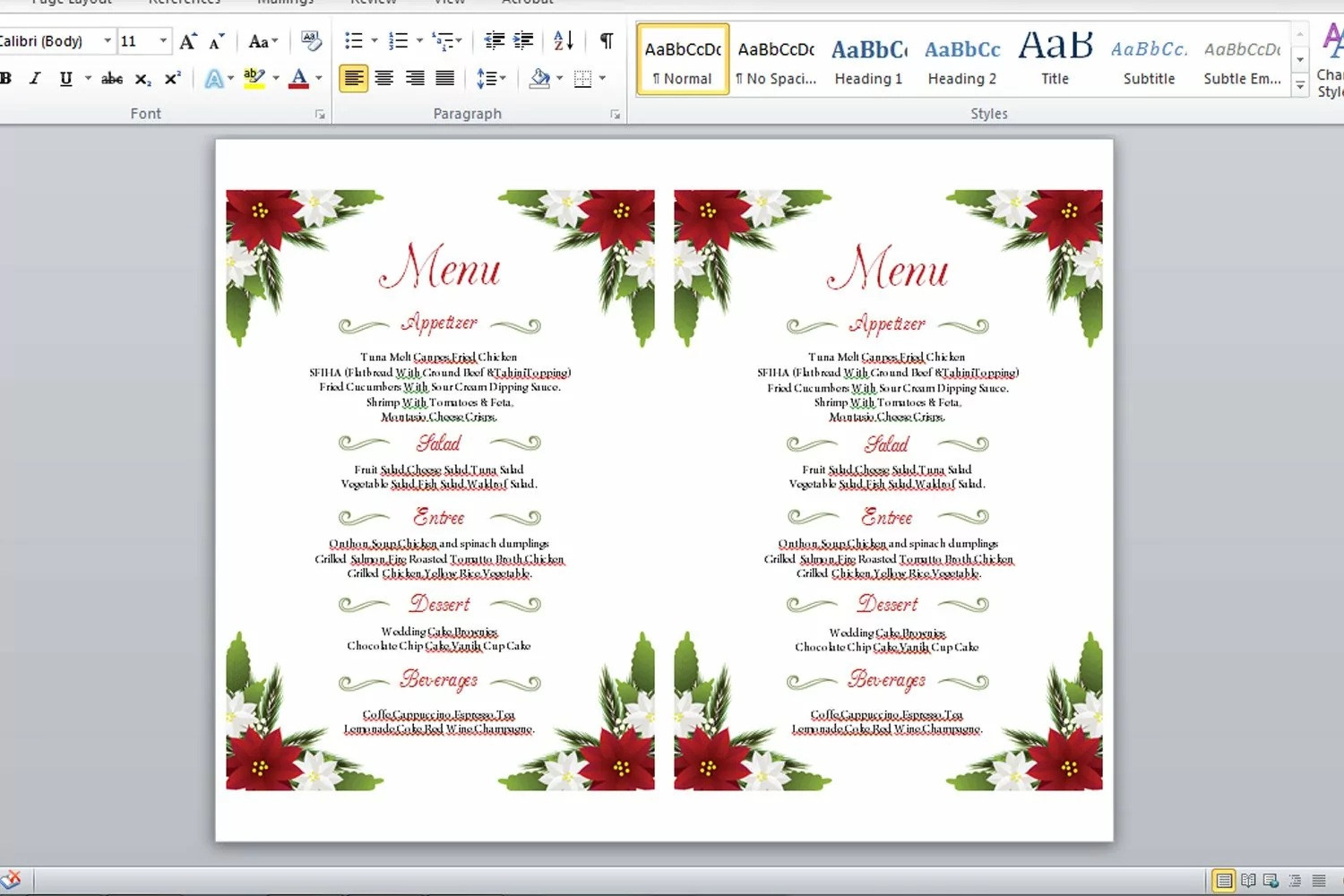Click the Line Spacing icon
The height and width of the screenshot is (896, 1344).
(x=487, y=79)
